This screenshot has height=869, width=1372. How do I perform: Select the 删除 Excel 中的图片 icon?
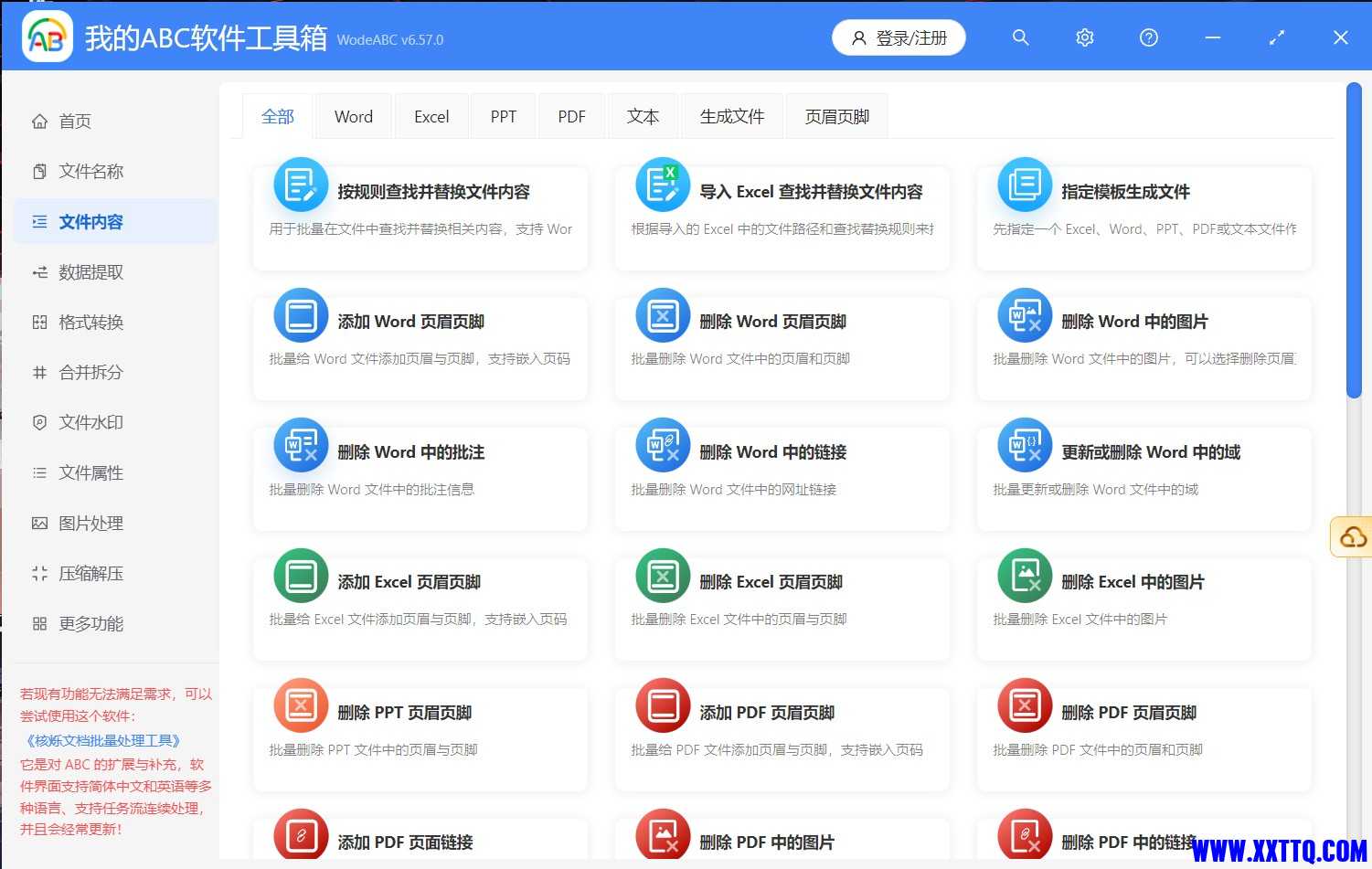(1025, 577)
